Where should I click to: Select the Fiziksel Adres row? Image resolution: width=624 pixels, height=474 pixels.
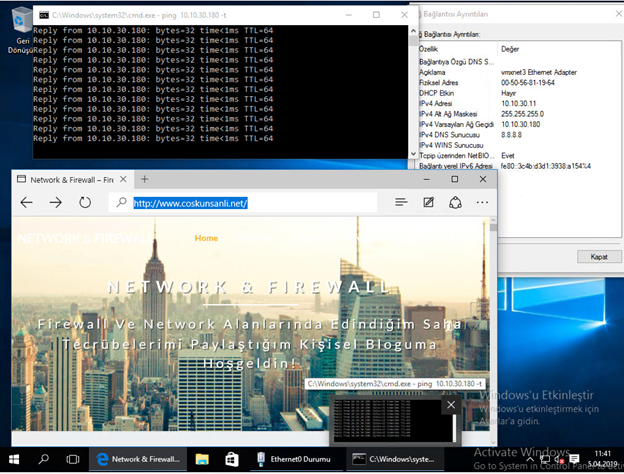pyautogui.click(x=519, y=83)
